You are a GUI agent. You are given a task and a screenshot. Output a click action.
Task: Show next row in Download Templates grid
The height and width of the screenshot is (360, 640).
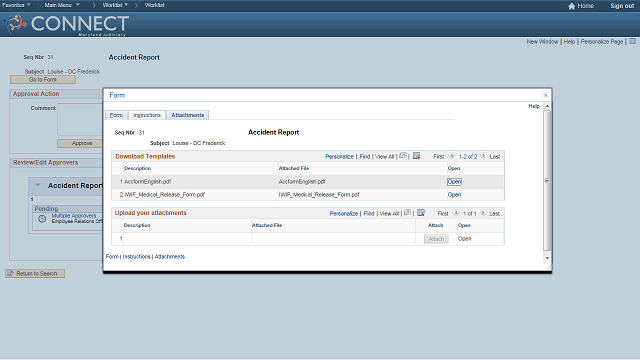483,156
